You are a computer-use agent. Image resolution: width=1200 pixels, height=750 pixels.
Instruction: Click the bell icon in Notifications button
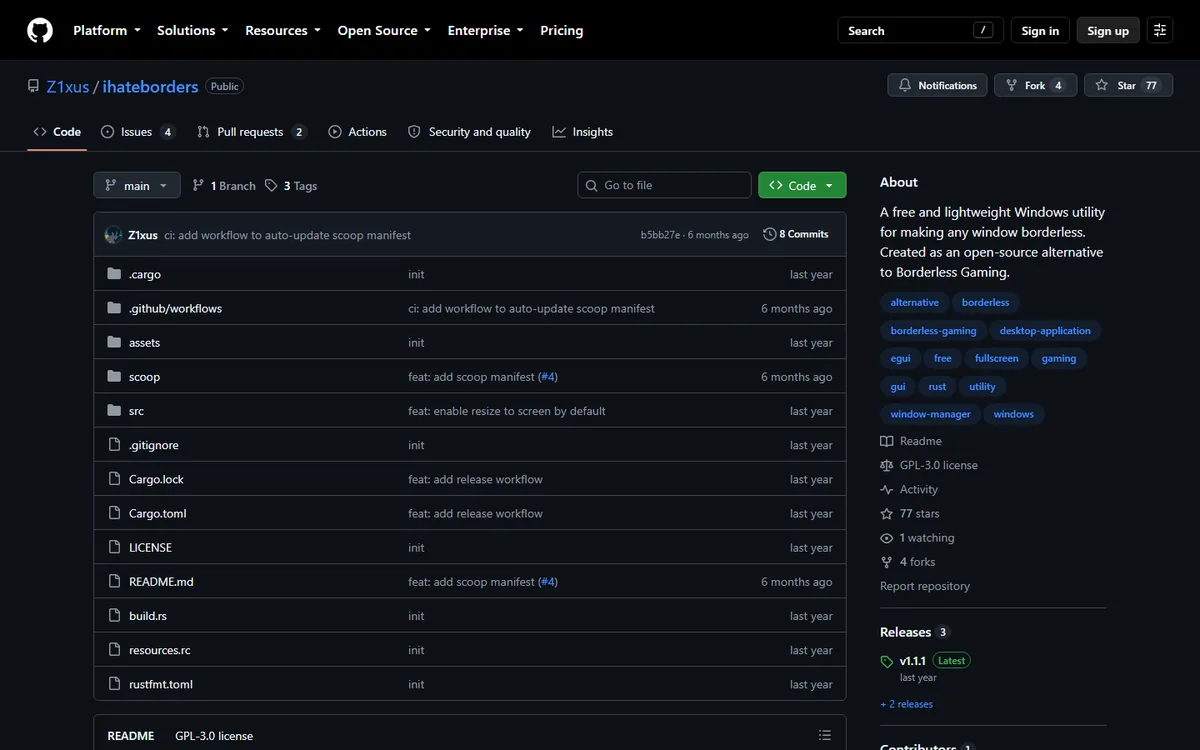905,85
